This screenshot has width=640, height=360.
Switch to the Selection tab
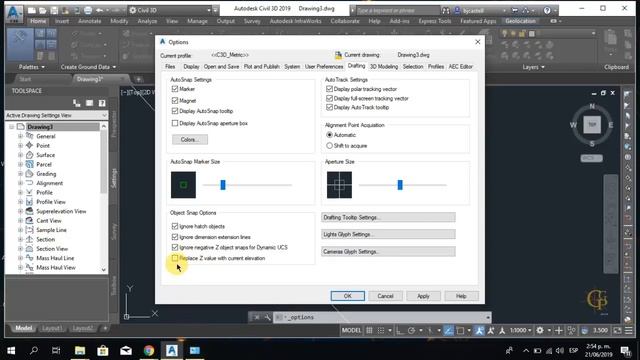click(413, 67)
